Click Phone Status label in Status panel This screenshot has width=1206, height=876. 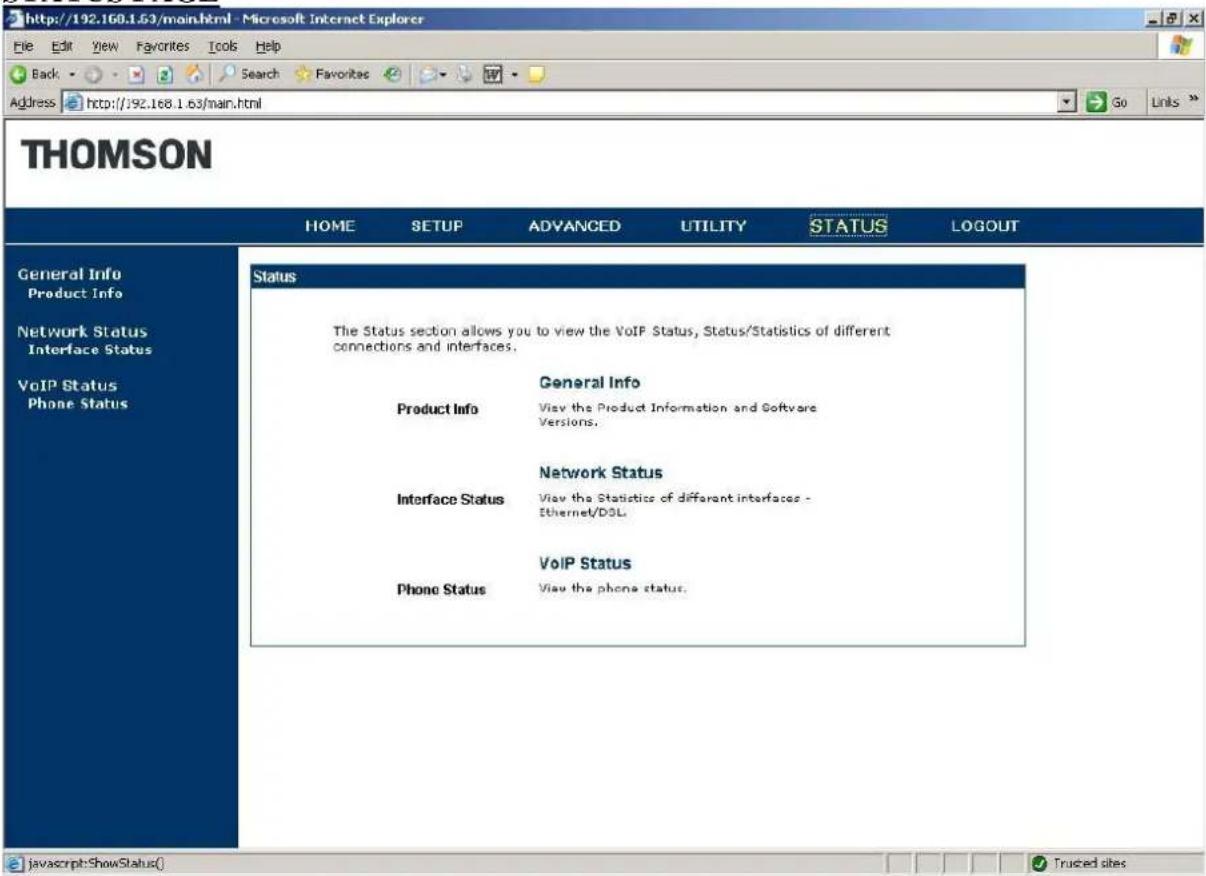click(x=442, y=590)
